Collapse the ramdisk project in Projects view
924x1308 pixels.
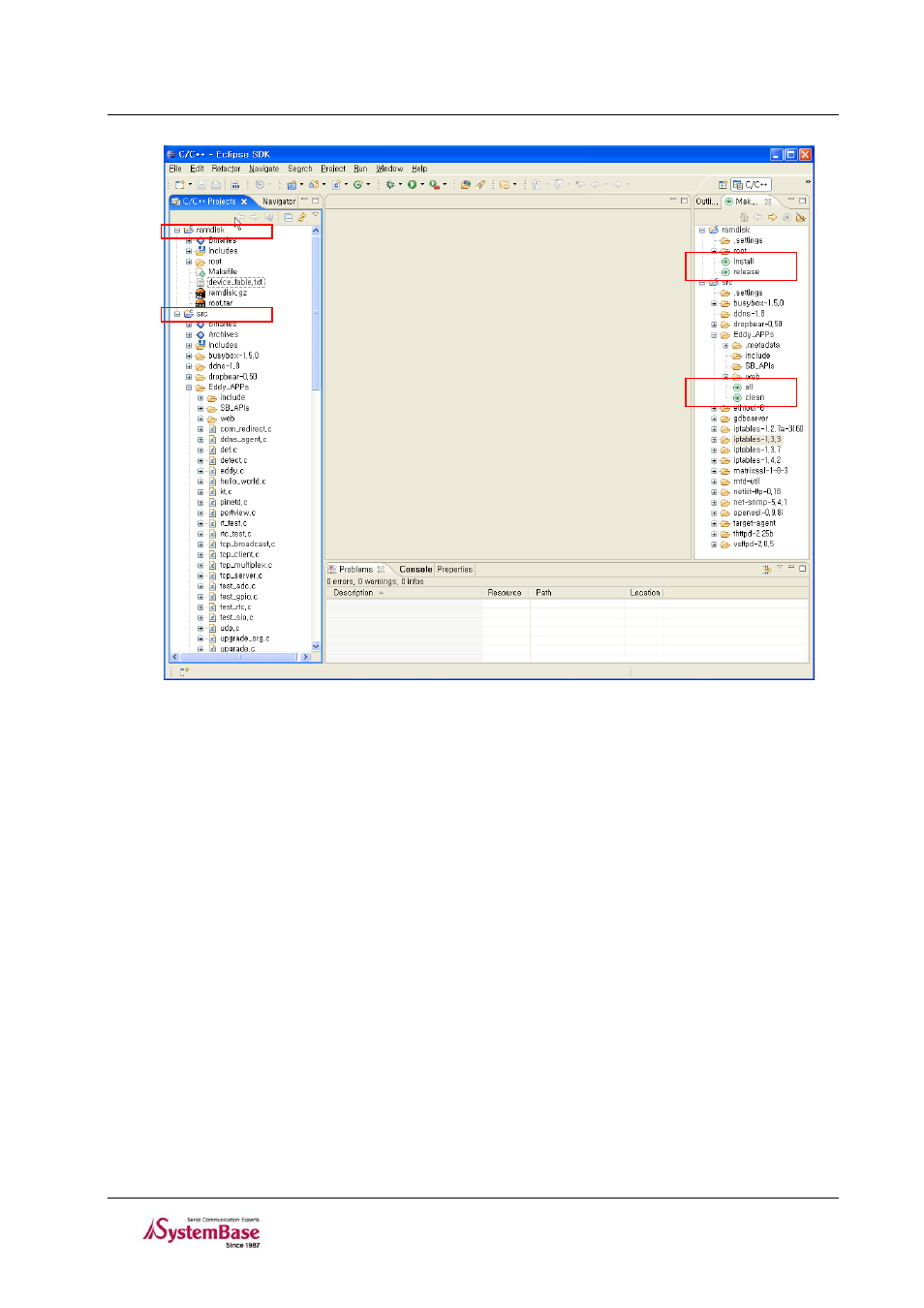point(177,231)
